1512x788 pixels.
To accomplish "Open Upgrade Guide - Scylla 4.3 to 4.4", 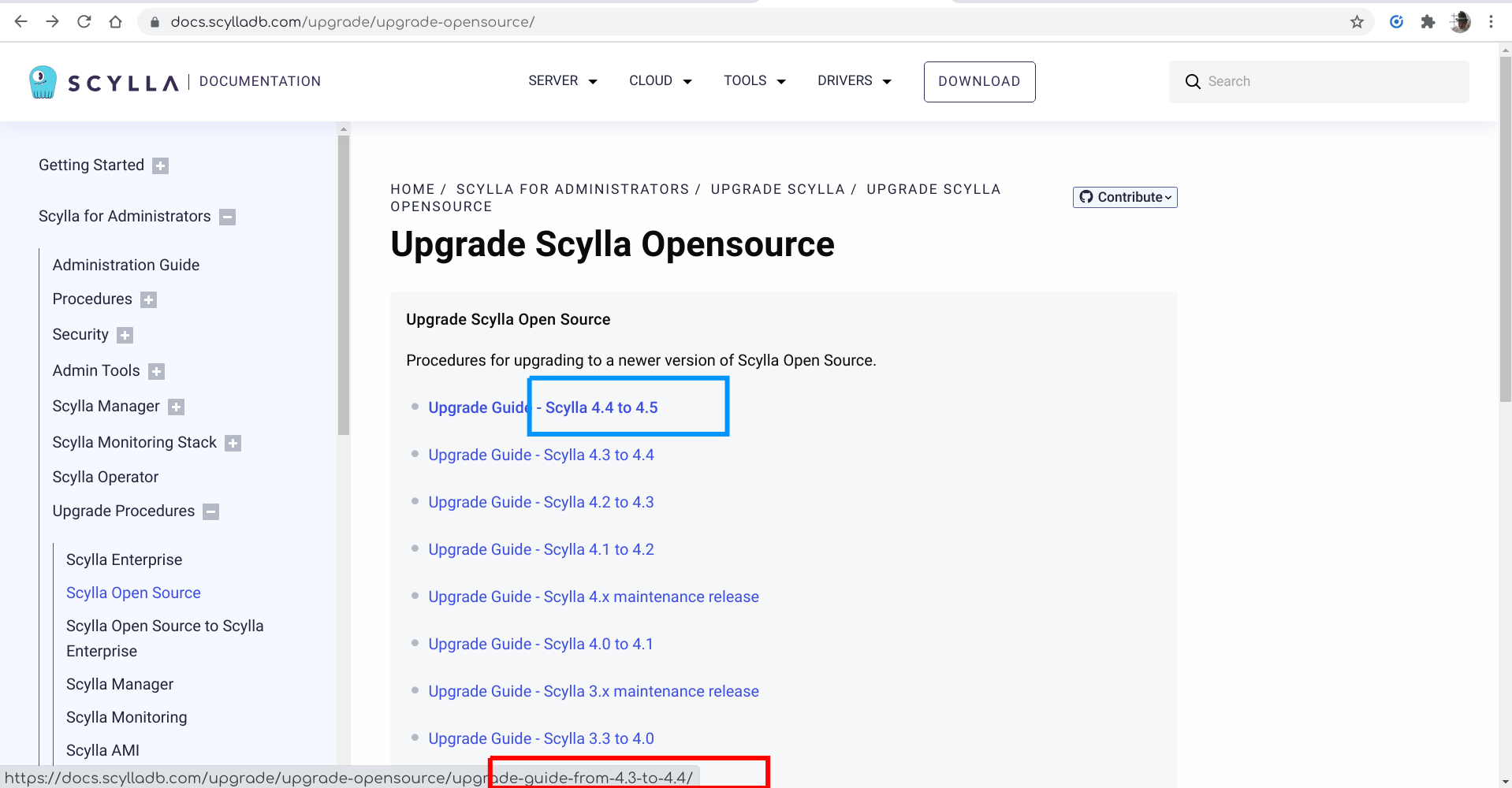I will [541, 455].
